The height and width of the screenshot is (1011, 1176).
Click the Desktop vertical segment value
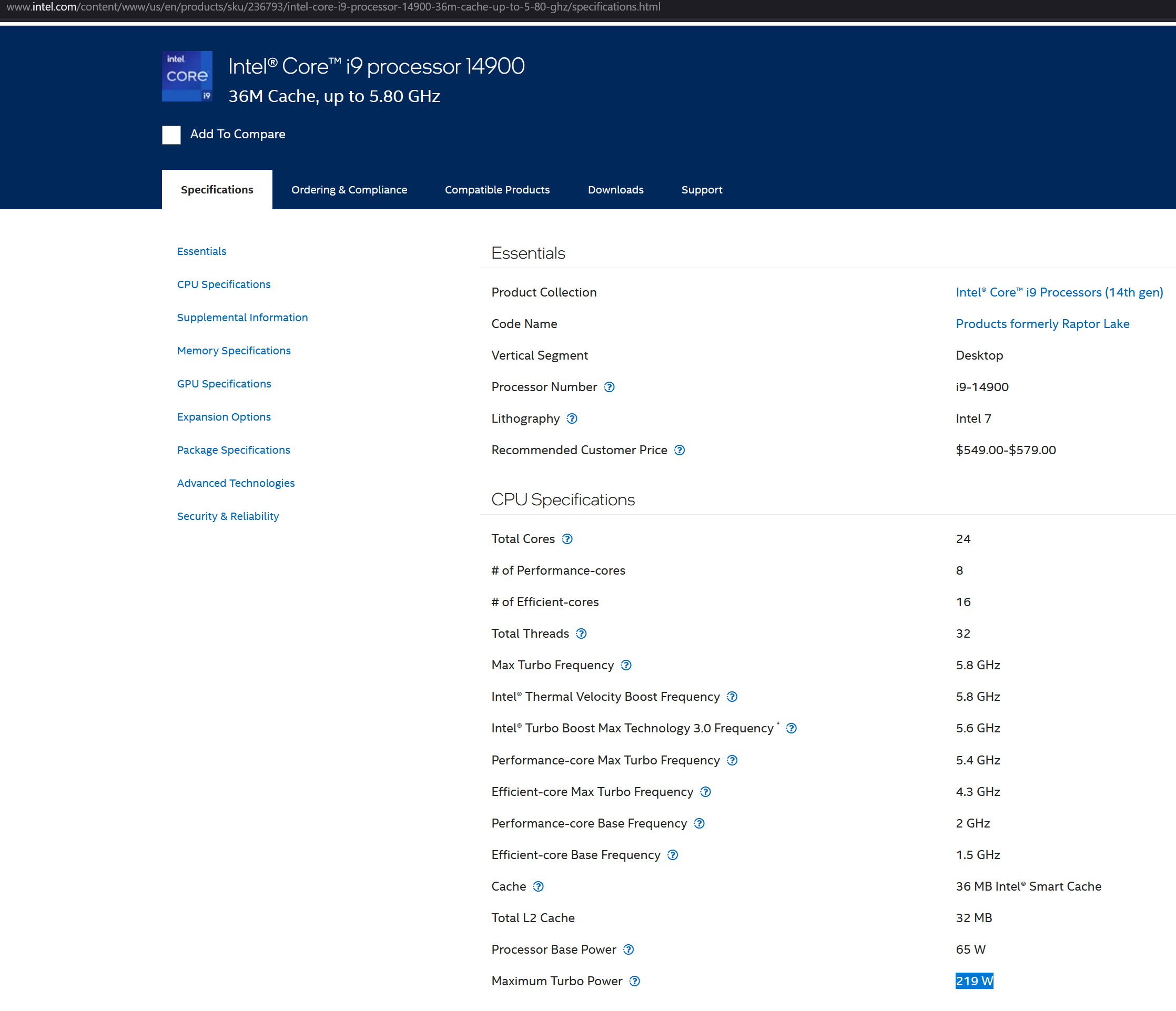(x=979, y=356)
